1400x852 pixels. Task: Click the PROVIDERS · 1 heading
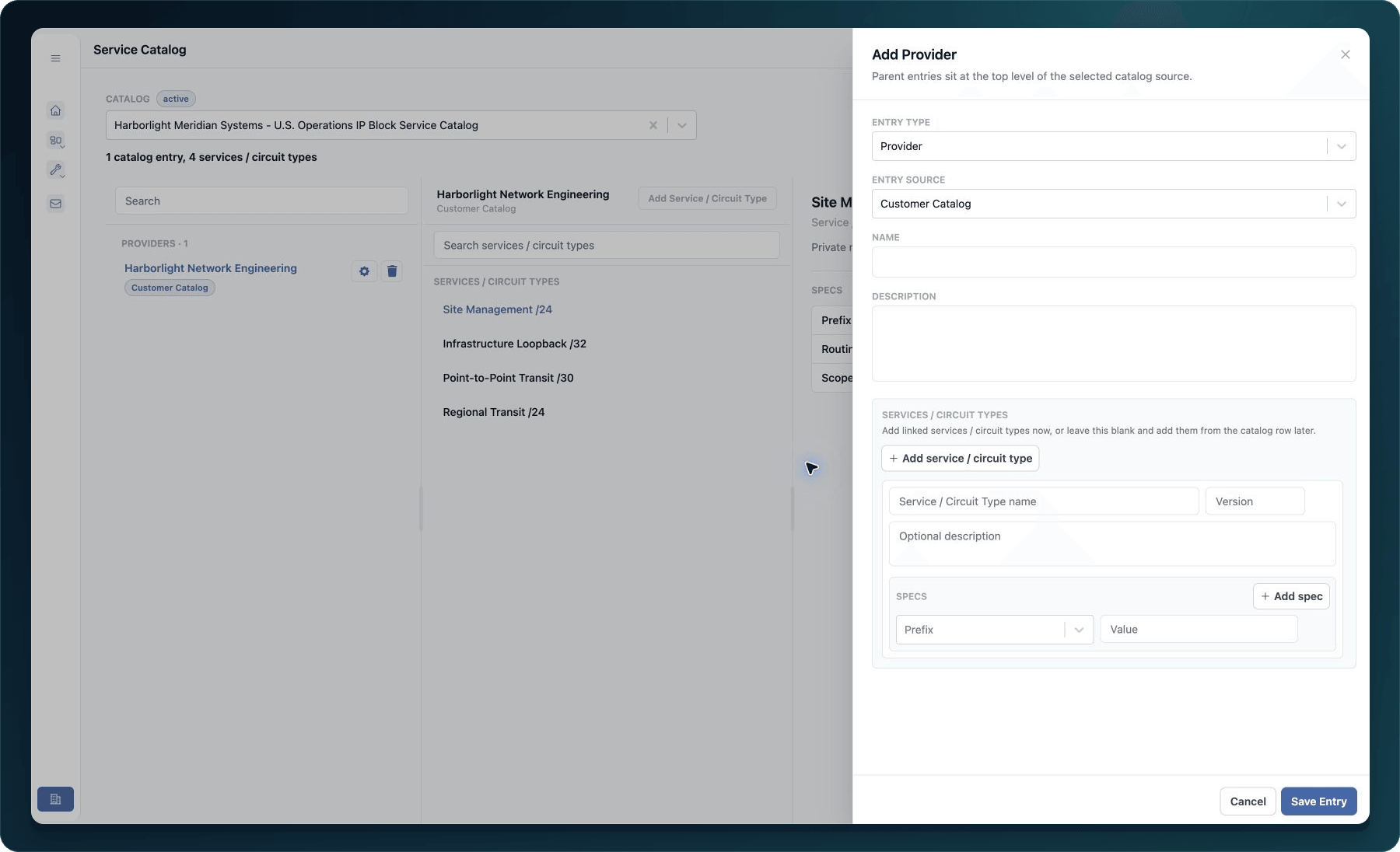click(x=155, y=243)
